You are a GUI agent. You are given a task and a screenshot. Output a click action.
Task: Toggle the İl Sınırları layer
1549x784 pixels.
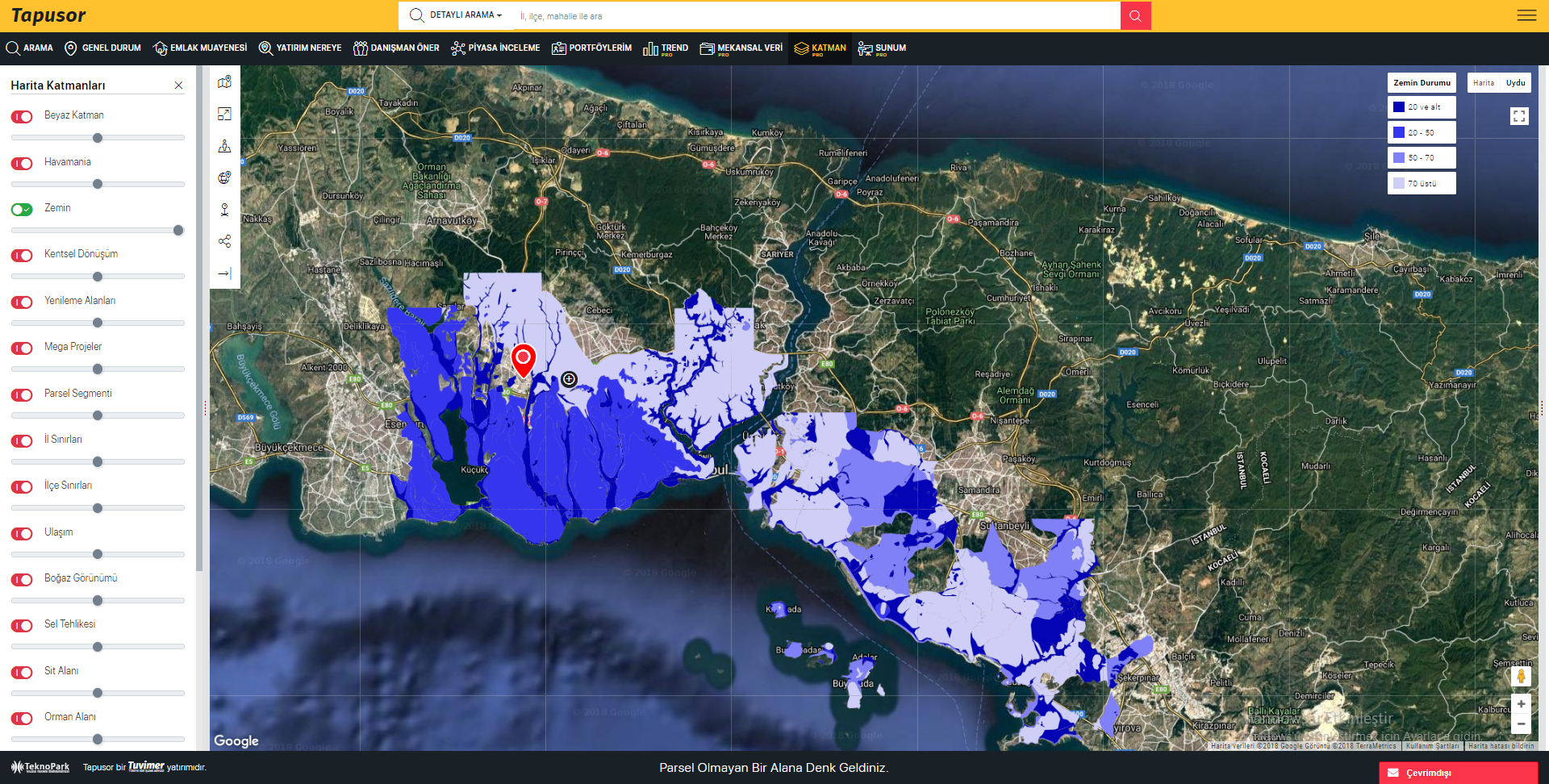tap(22, 441)
